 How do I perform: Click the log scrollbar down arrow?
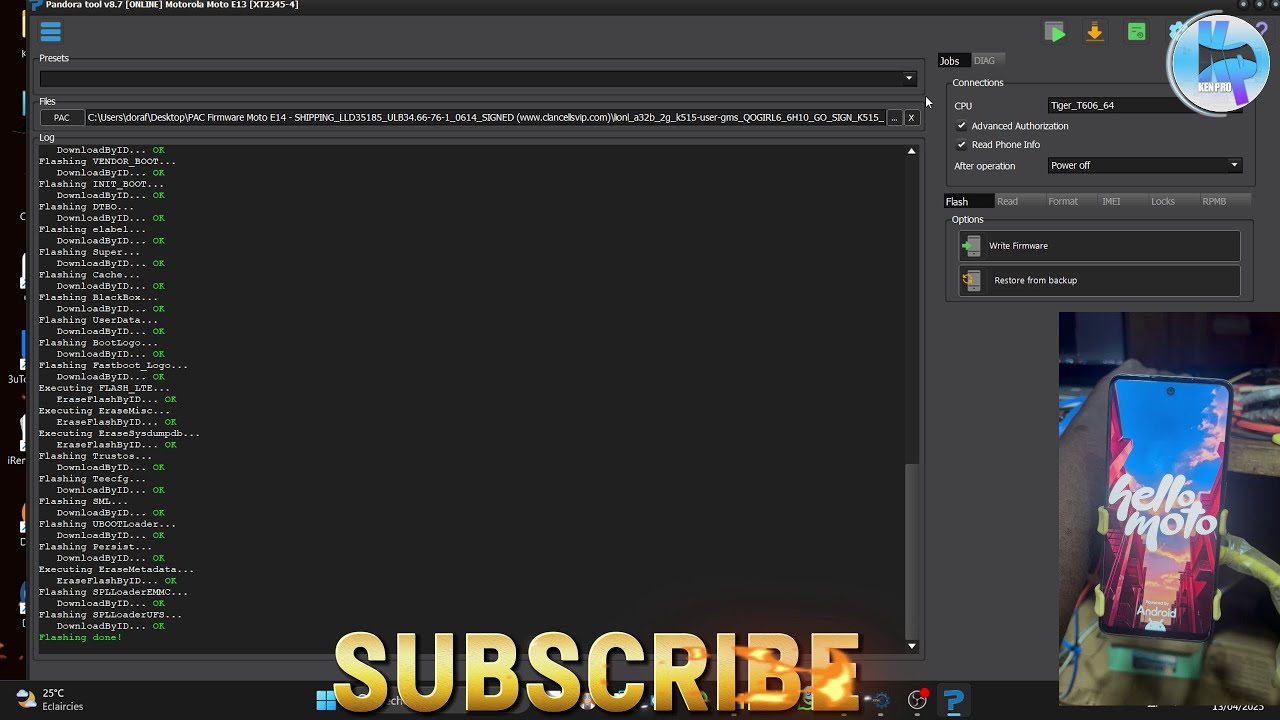tap(911, 646)
